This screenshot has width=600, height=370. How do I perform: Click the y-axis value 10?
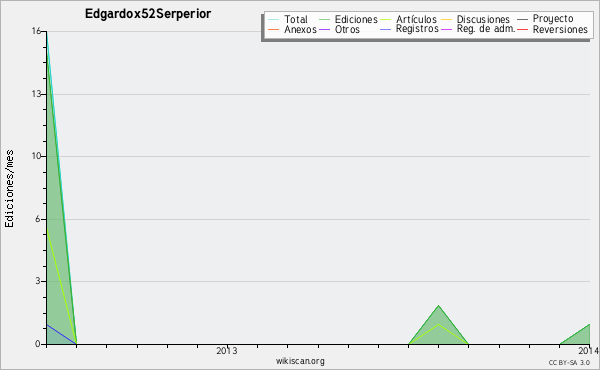(x=36, y=156)
